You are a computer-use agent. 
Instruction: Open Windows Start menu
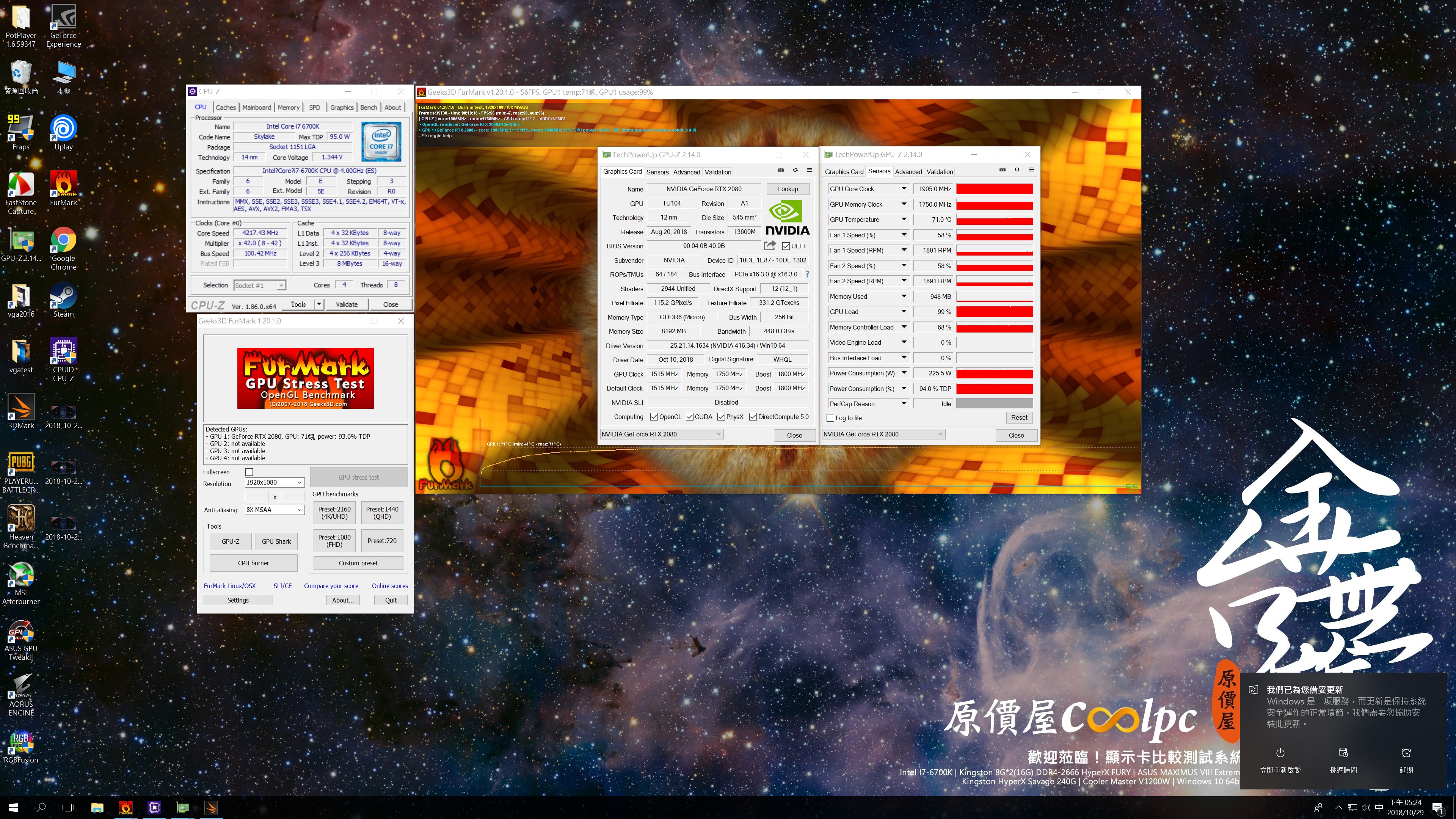pos(14,807)
